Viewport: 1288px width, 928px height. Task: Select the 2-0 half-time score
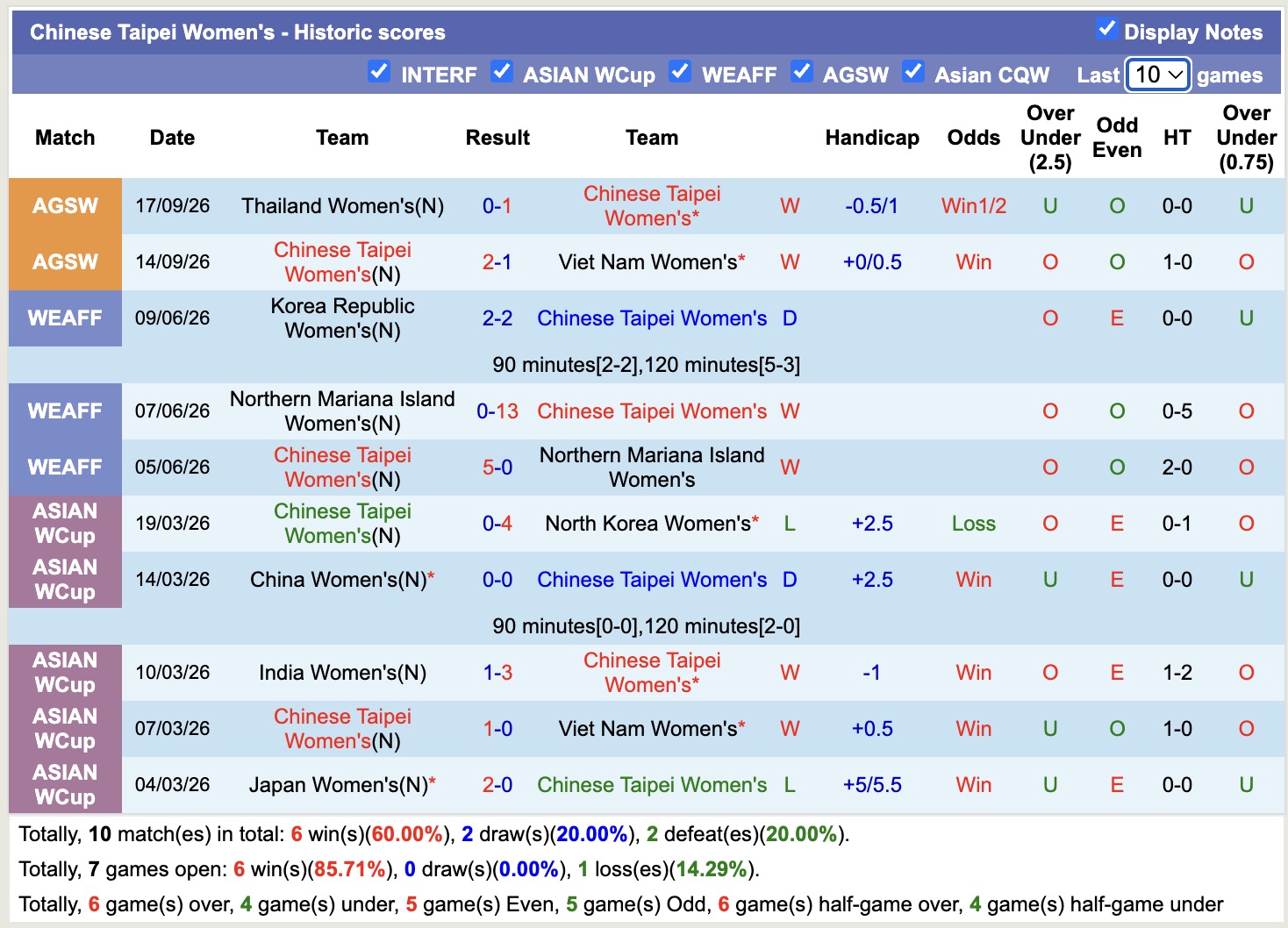pyautogui.click(x=1177, y=468)
